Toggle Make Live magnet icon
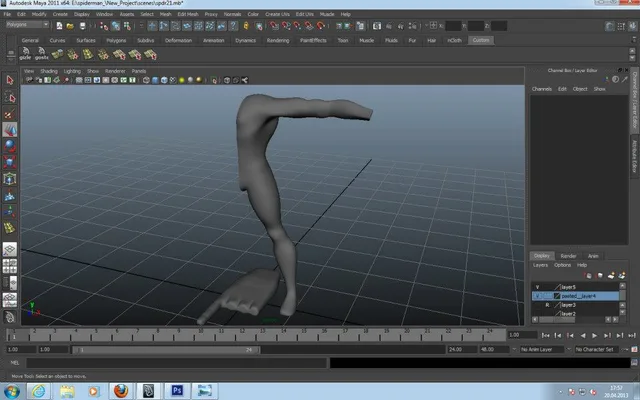Image resolution: width=640 pixels, height=400 pixels. tap(321, 26)
